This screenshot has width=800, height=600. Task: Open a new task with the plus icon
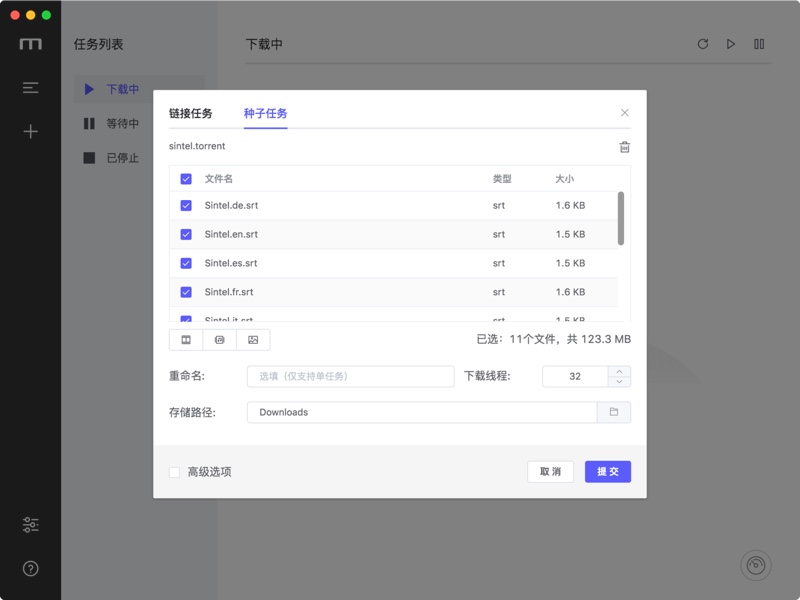click(30, 130)
